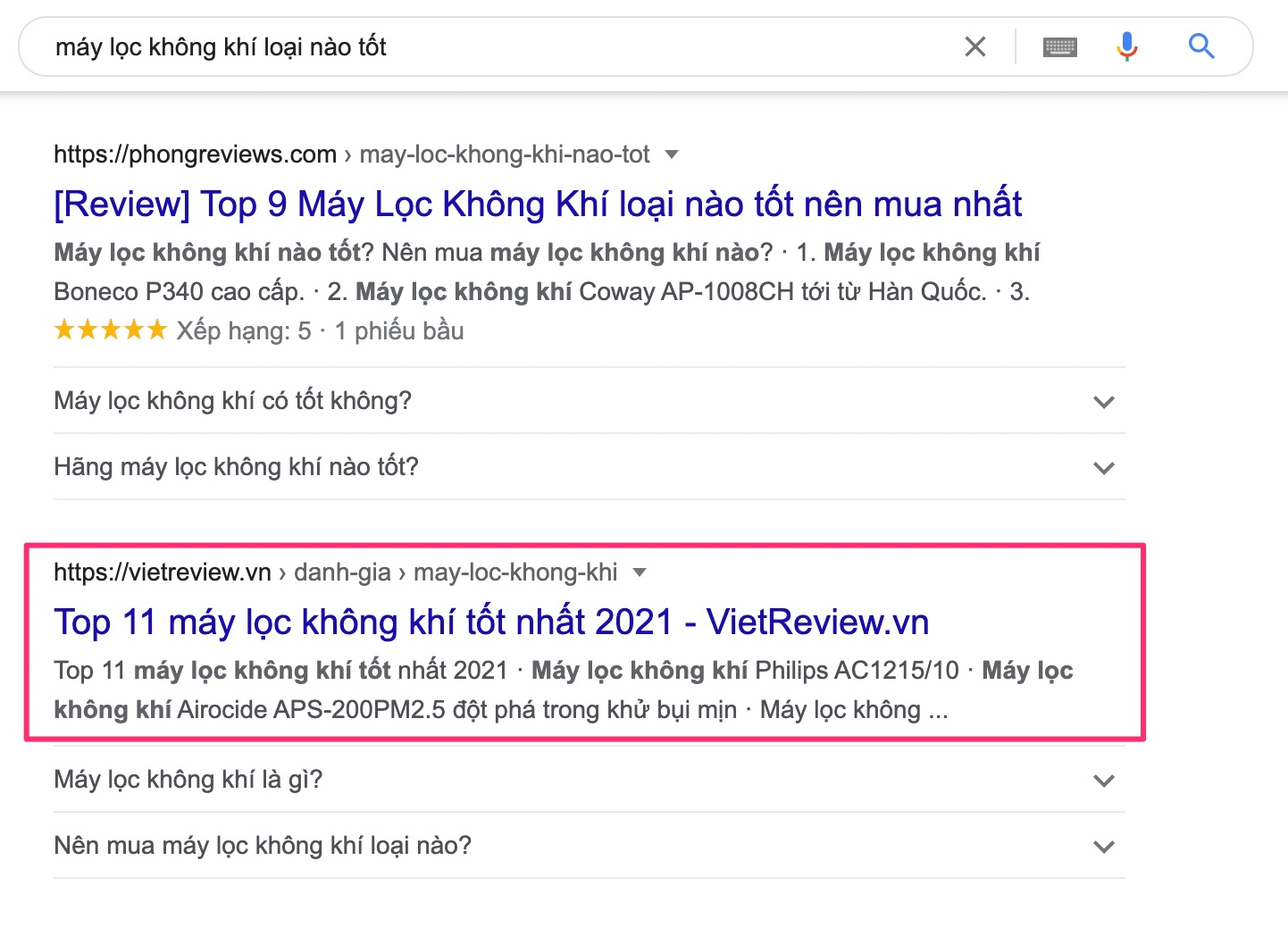Open the '[Review] Top 9 Máy Lọc Không Khí' result

point(538,204)
